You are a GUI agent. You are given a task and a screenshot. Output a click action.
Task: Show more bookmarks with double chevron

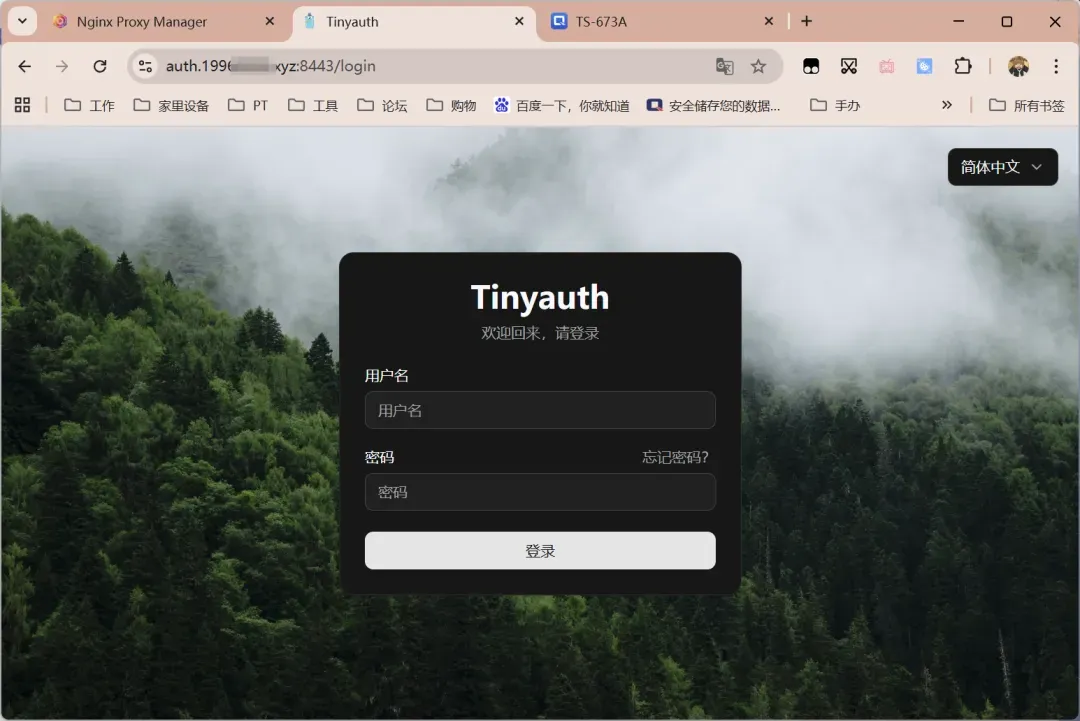click(947, 105)
